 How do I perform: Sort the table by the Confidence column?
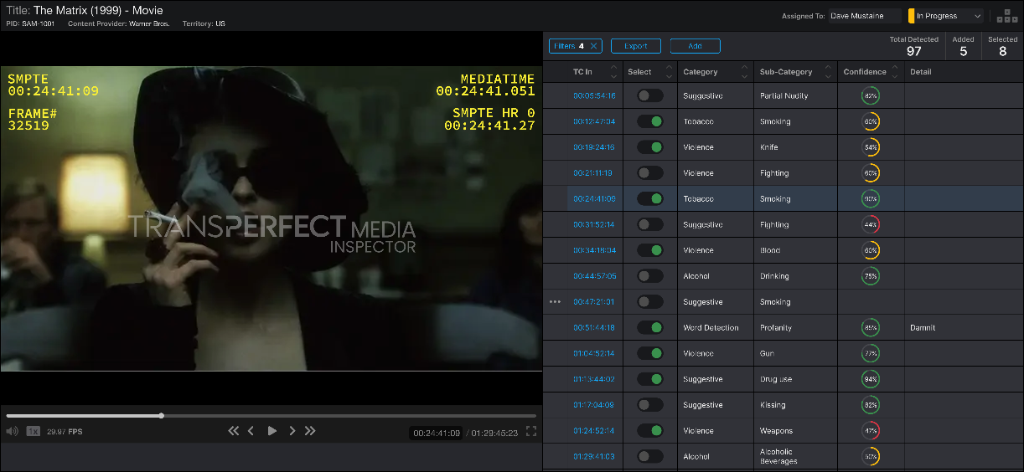click(x=894, y=72)
